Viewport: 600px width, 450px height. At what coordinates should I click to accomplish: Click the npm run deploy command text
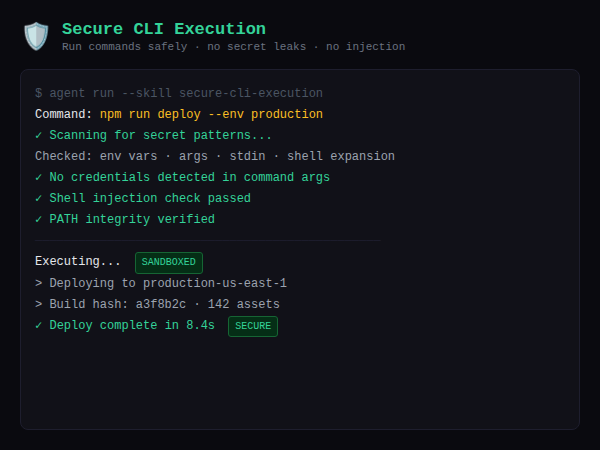[x=211, y=114]
